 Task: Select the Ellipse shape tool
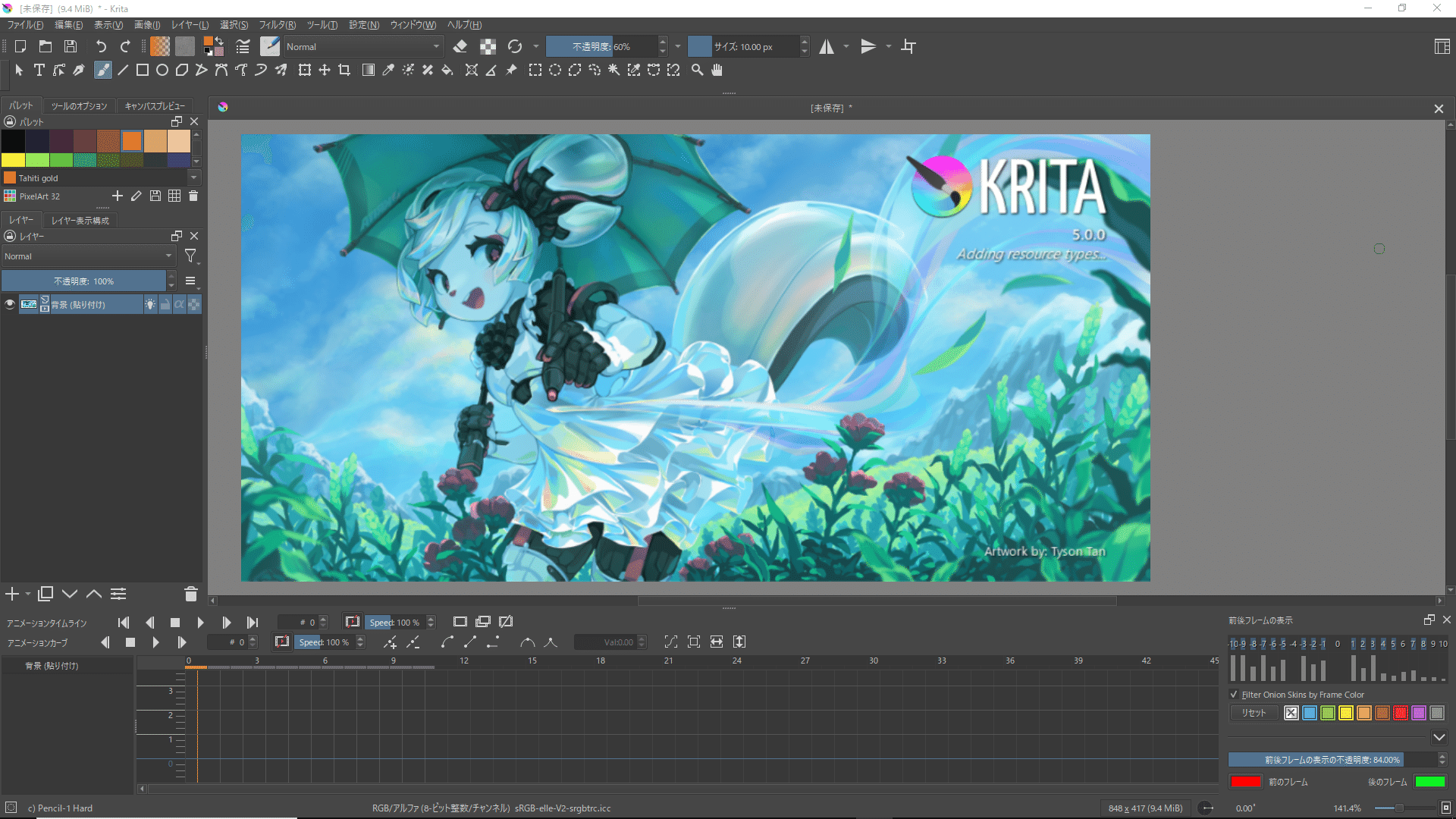162,70
